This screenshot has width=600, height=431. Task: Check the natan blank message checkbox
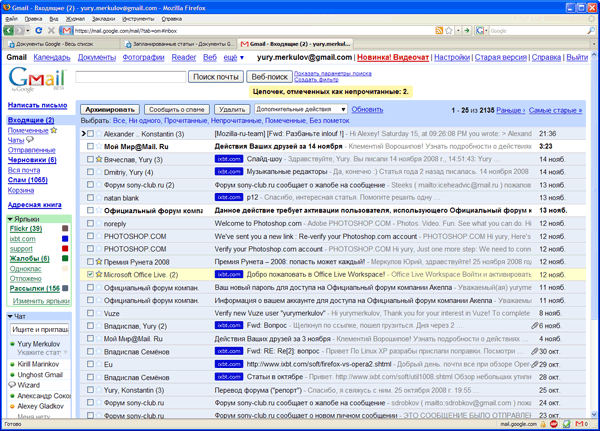[x=90, y=198]
